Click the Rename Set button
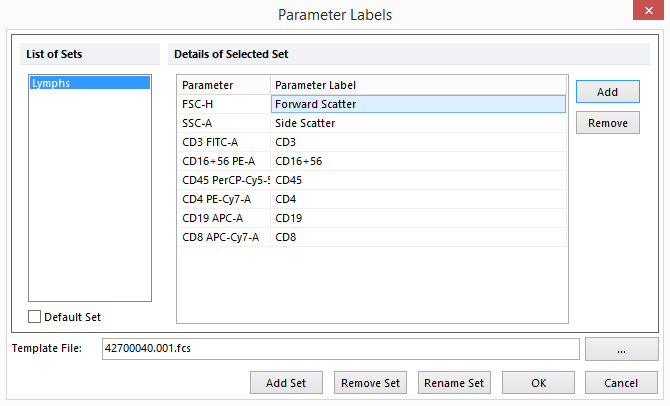Image resolution: width=670 pixels, height=406 pixels. pos(454,383)
